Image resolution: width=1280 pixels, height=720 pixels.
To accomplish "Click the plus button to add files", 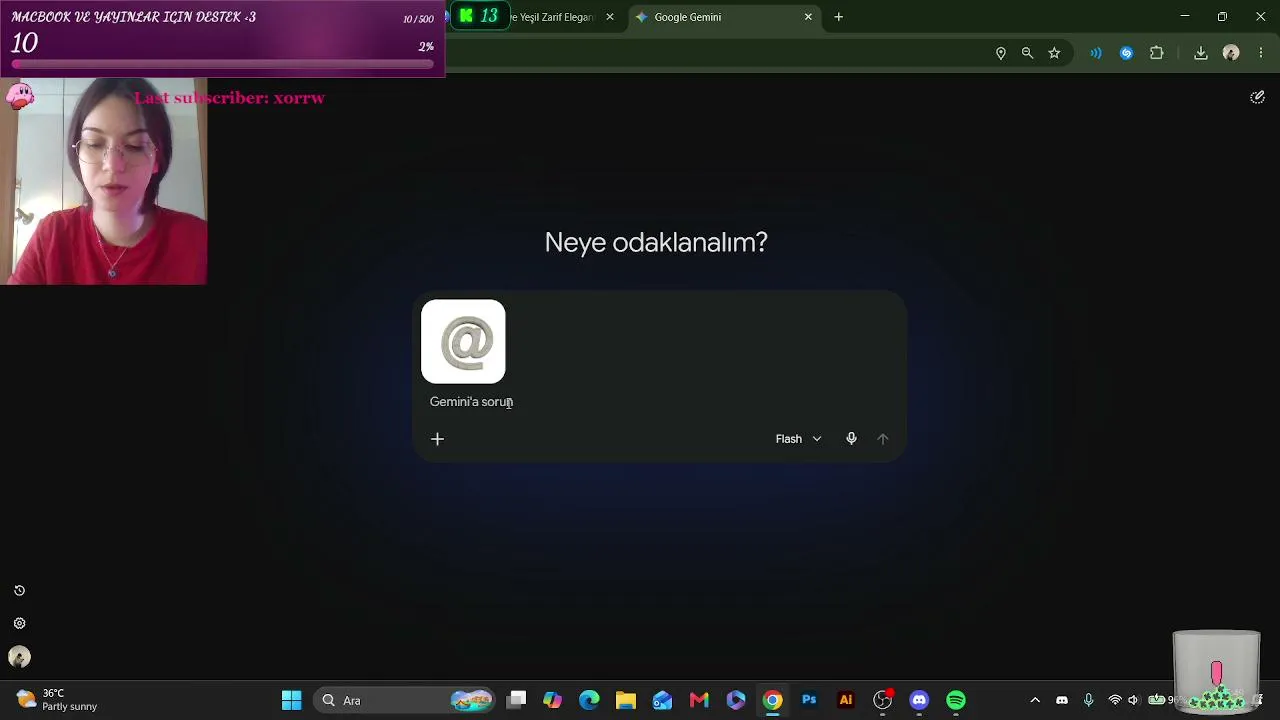I will [437, 439].
